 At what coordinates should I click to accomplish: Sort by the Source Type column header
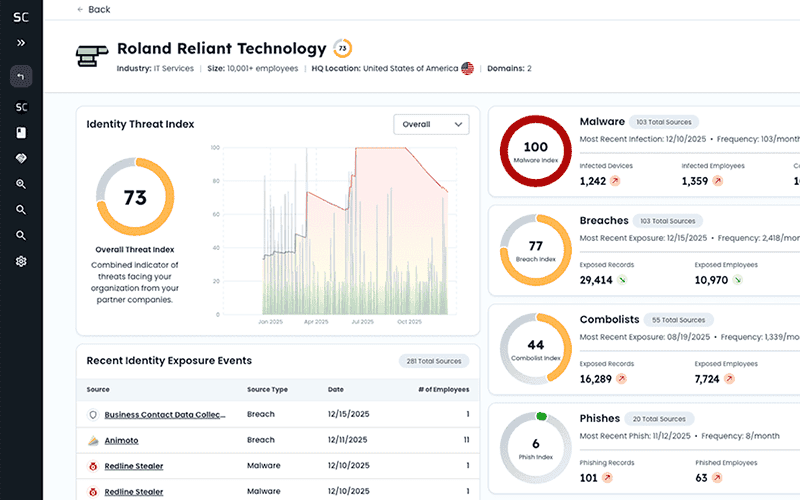(x=267, y=390)
